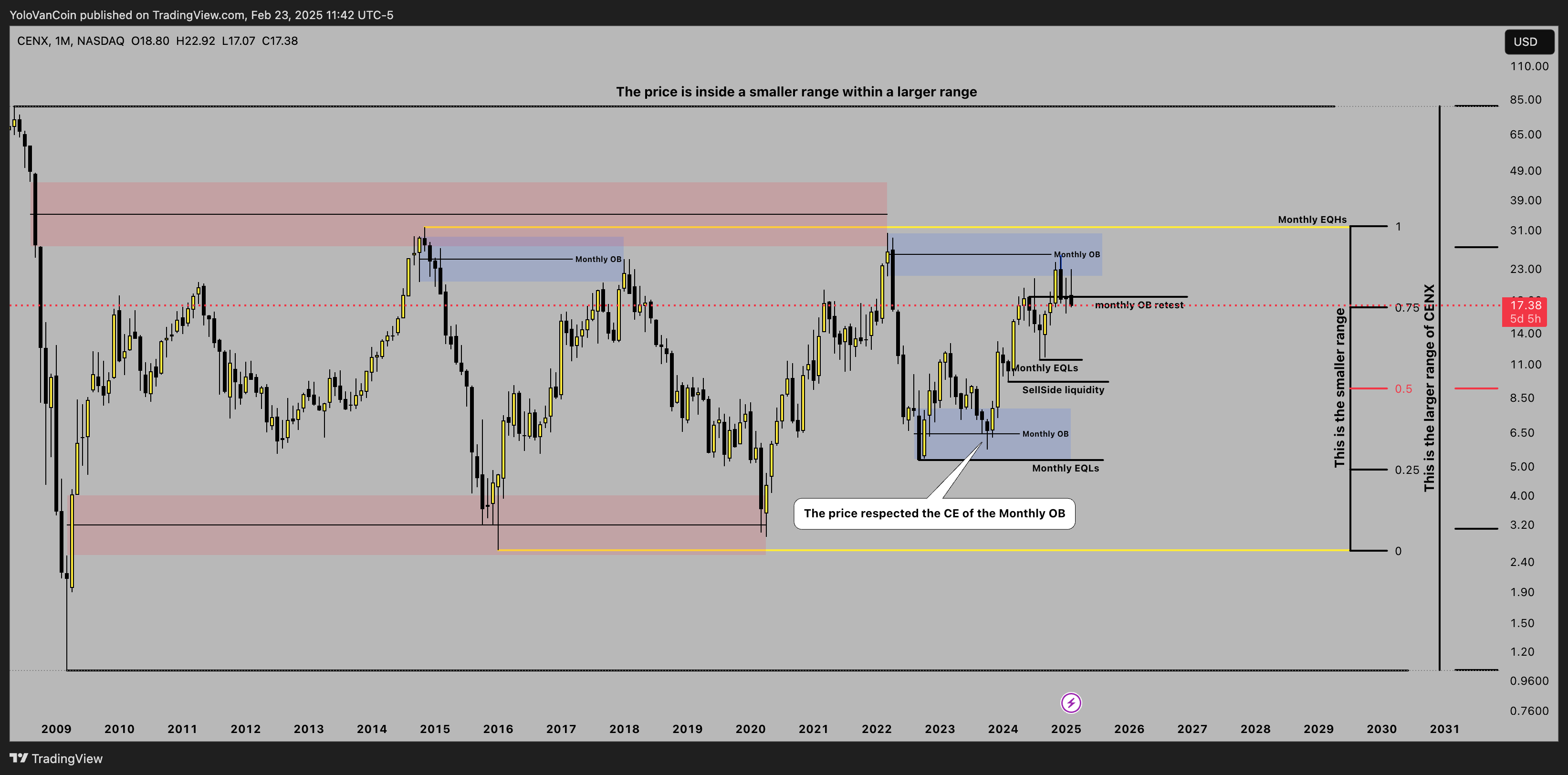Click the 3.20 price axis label

1522,525
